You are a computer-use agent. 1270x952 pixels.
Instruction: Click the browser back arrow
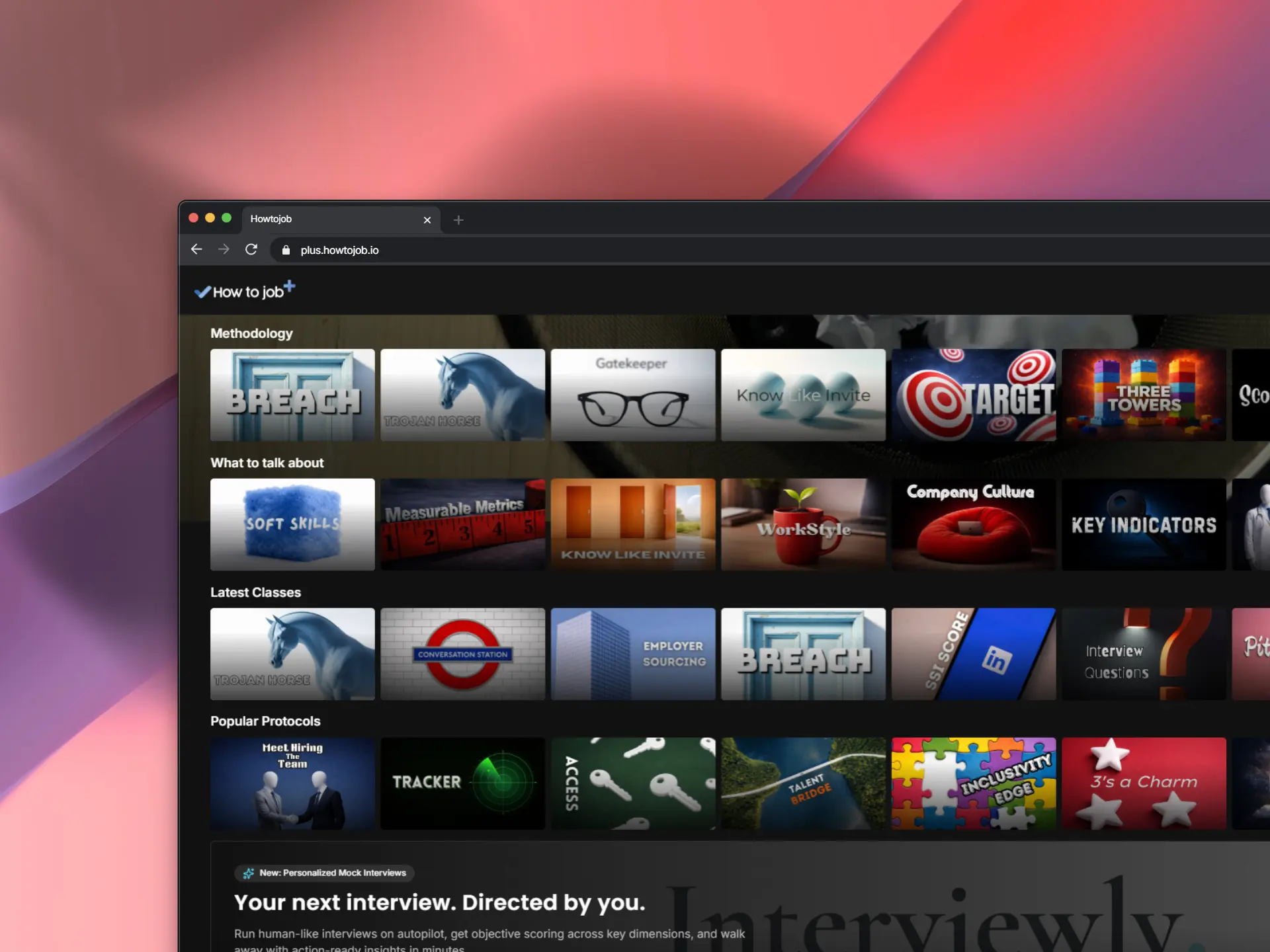point(196,249)
